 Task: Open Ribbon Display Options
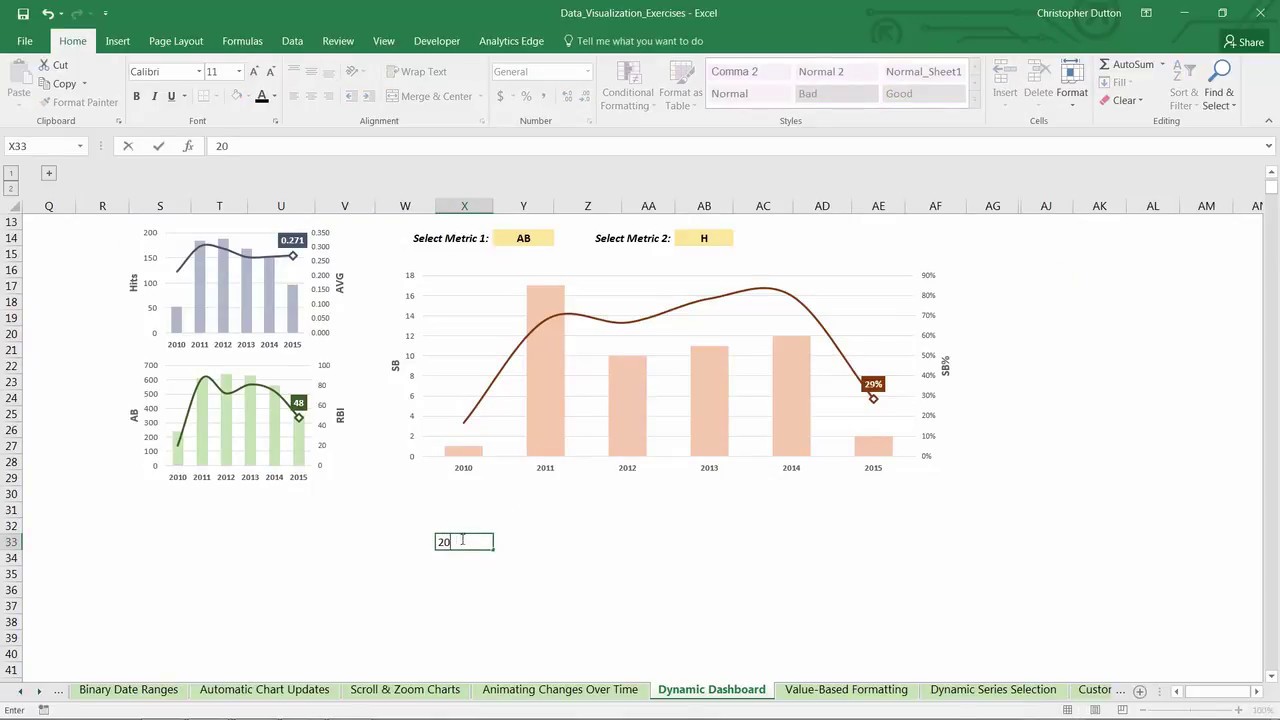click(x=1146, y=13)
